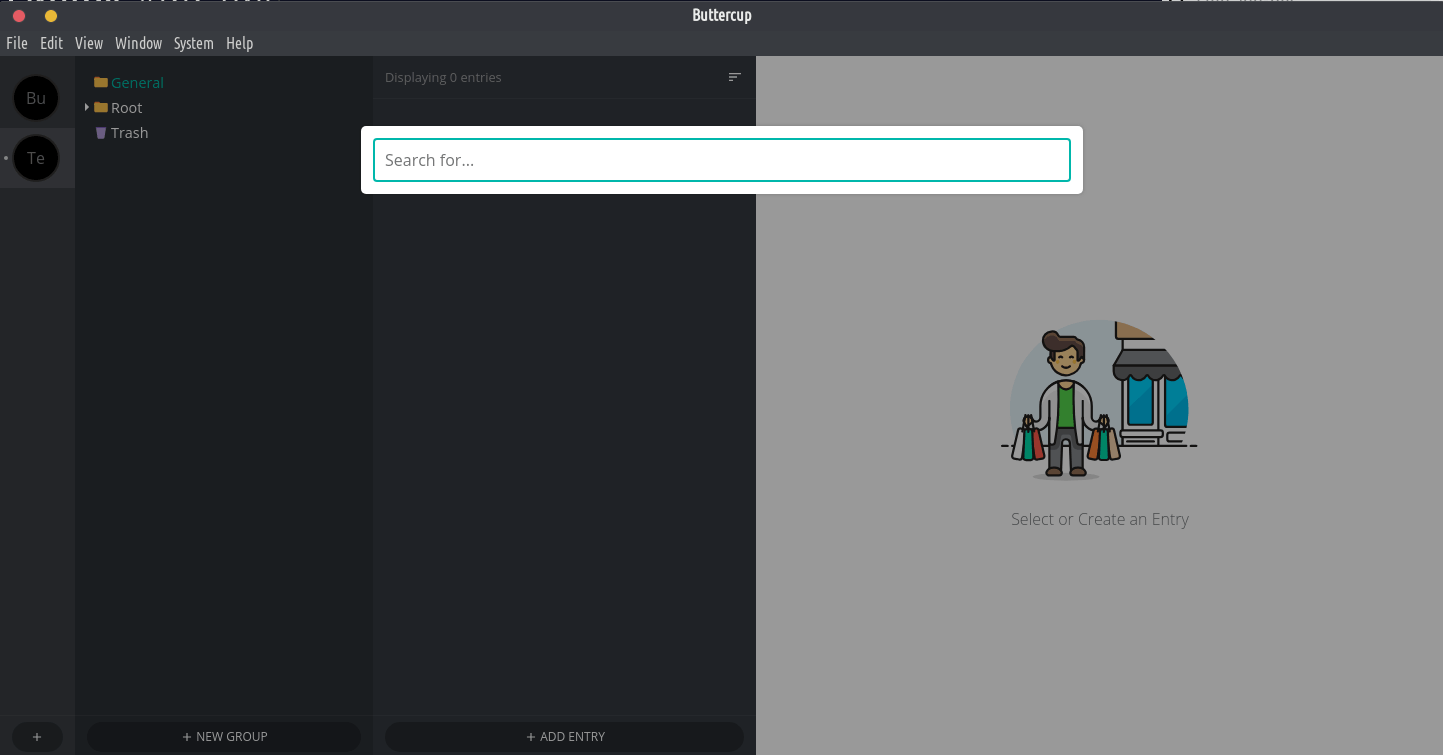This screenshot has height=755, width=1443.
Task: Click the shopper illustration in the entry pane
Action: pyautogui.click(x=1099, y=400)
